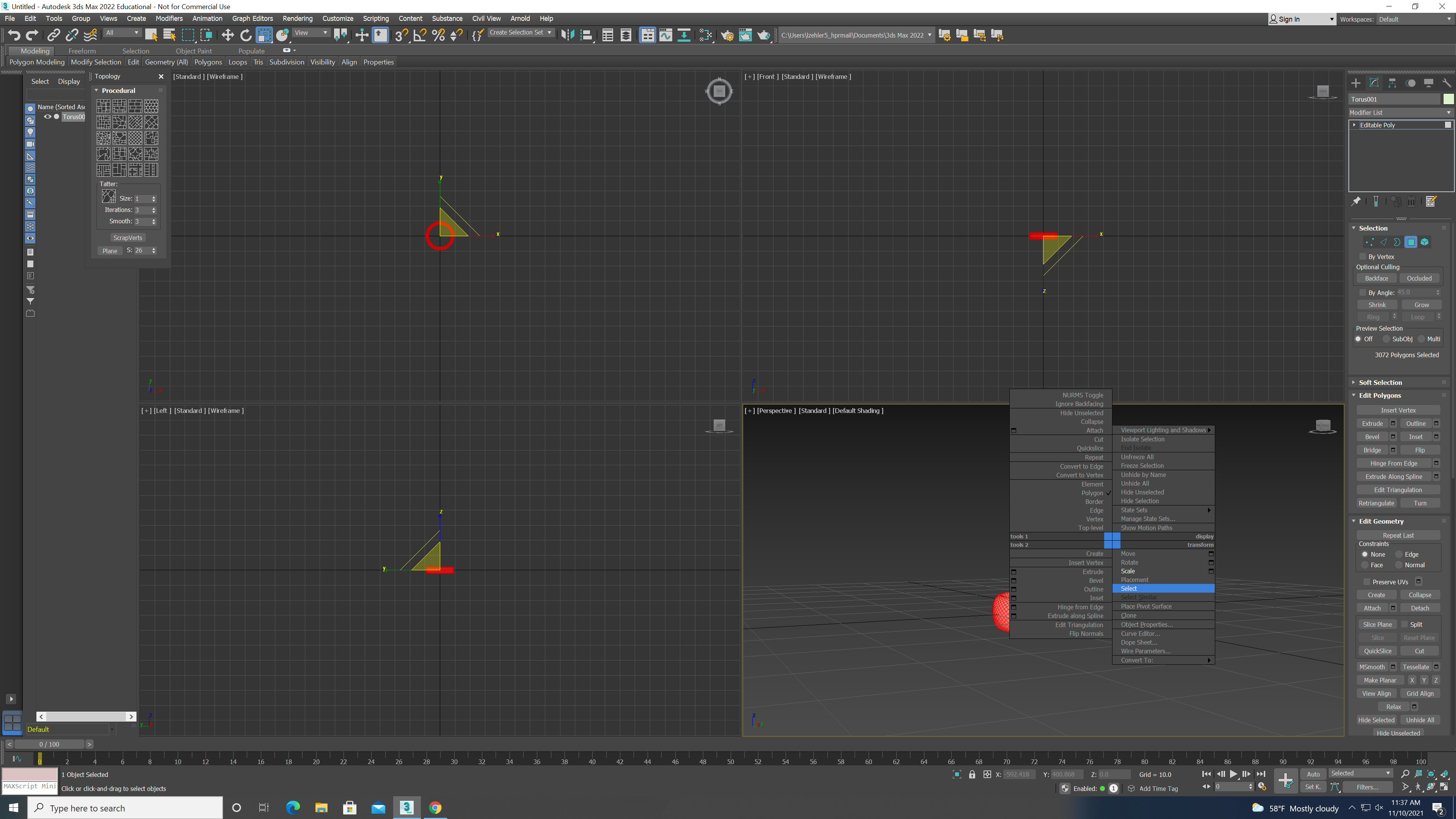Click the Extrude button in Edit Polygons
This screenshot has height=819, width=1456.
1372,424
